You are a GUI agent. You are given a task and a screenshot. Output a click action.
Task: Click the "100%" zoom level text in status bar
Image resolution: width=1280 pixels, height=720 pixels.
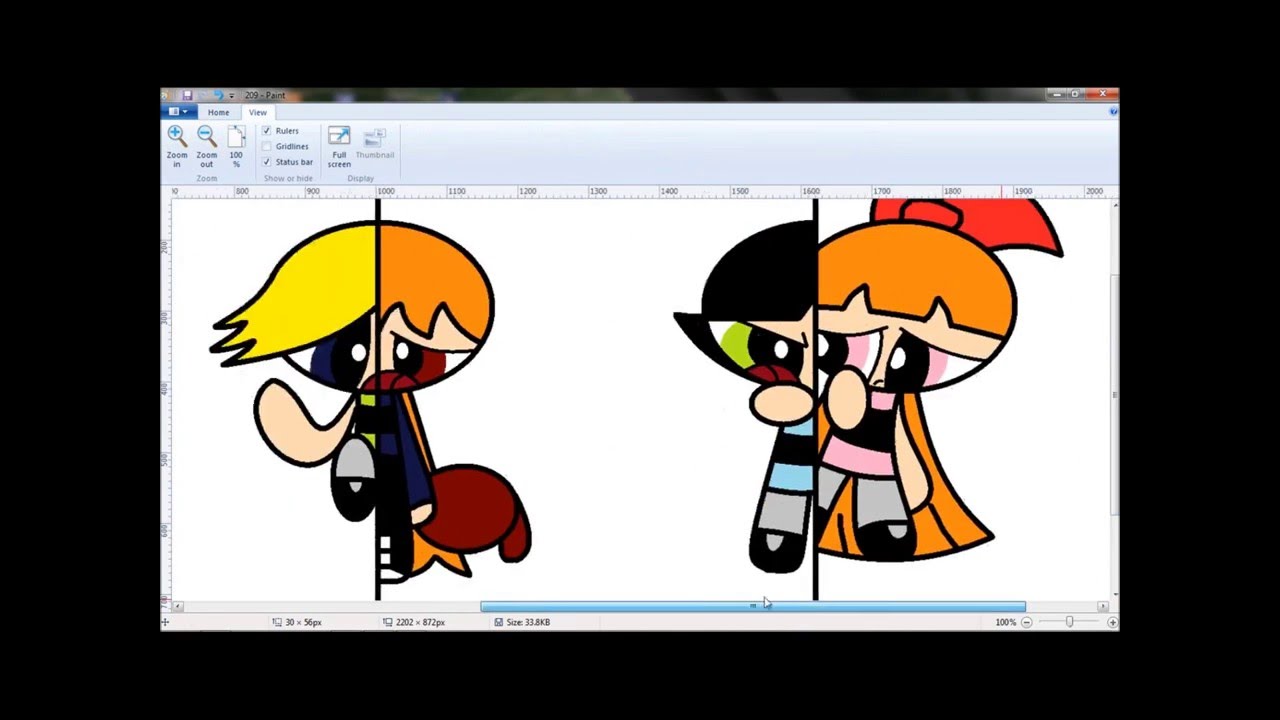pyautogui.click(x=1005, y=622)
